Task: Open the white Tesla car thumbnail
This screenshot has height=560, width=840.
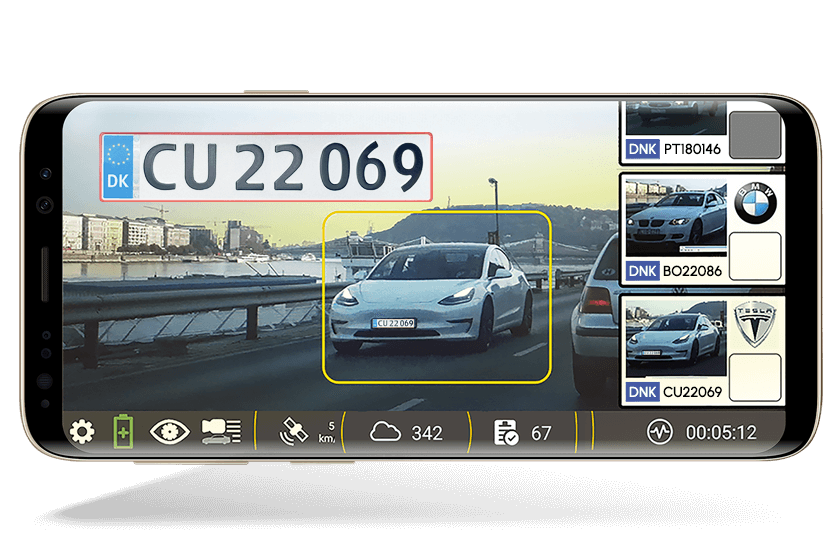Action: coord(676,339)
